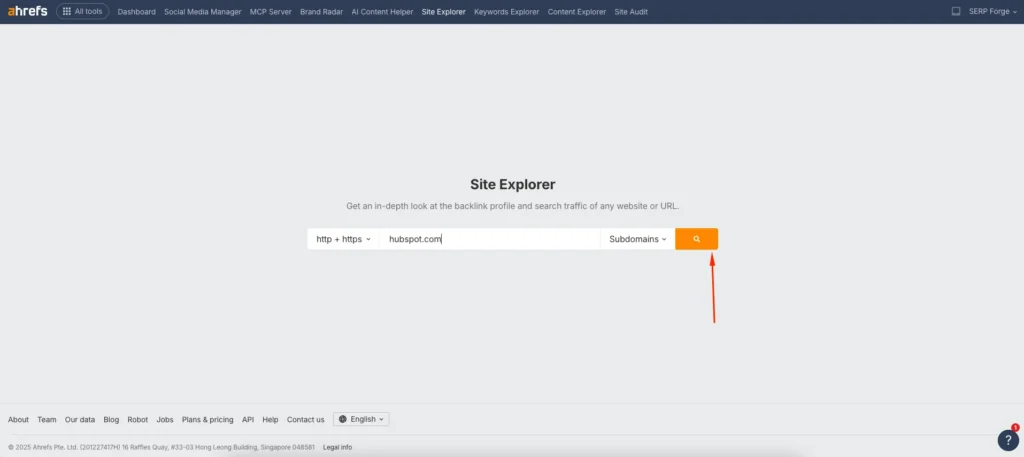The image size is (1024, 457).
Task: Open Site Audit
Action: click(631, 12)
